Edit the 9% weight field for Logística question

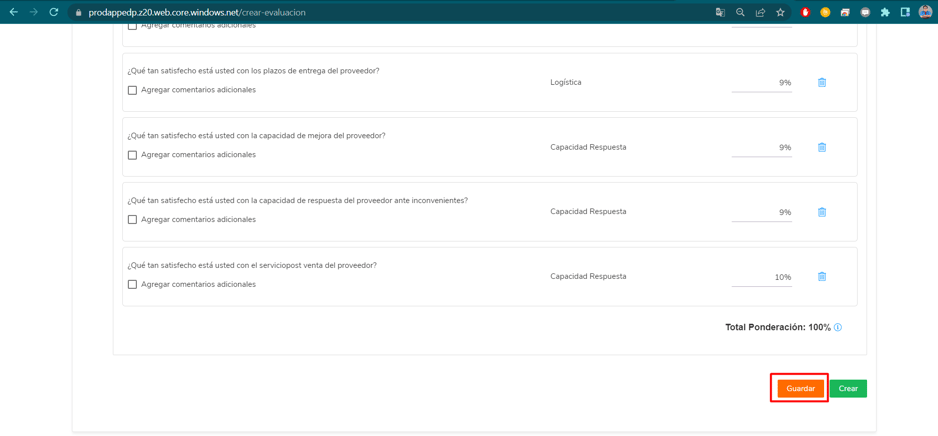[762, 83]
